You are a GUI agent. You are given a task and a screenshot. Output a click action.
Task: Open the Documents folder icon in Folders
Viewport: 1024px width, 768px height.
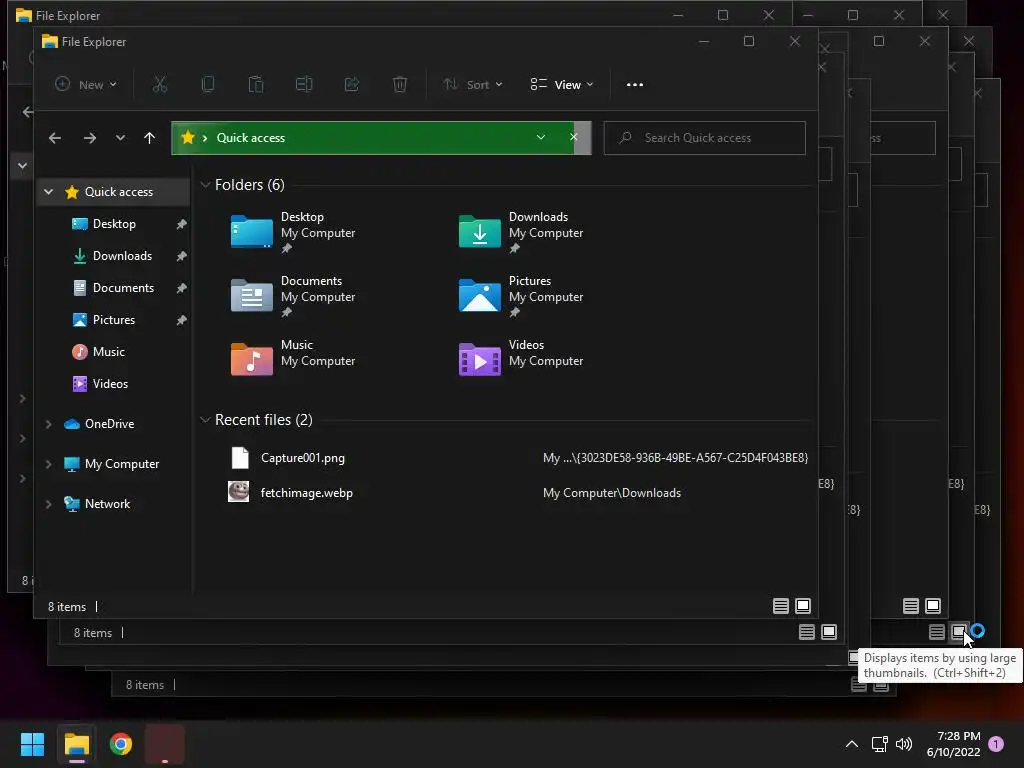point(251,296)
